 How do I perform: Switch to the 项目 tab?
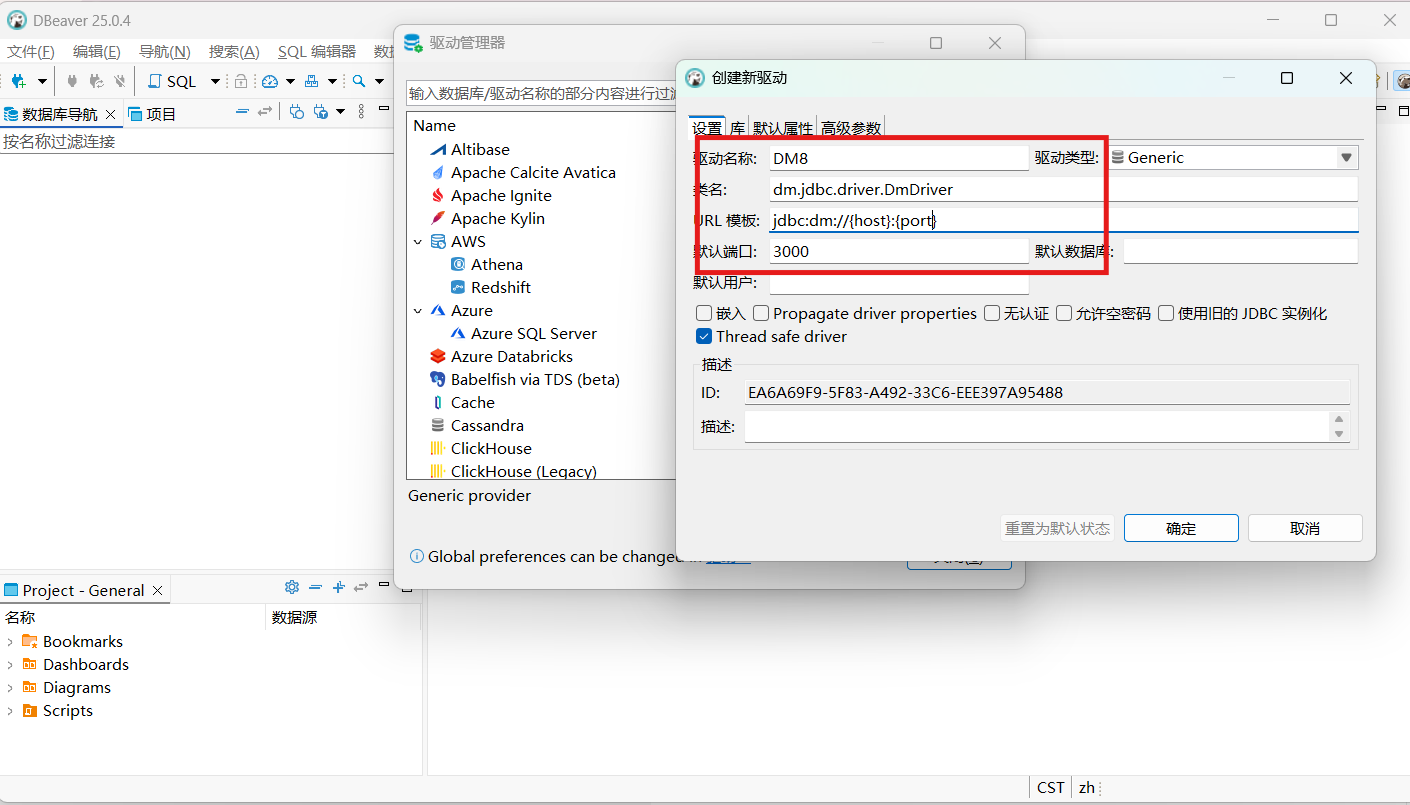pyautogui.click(x=152, y=114)
